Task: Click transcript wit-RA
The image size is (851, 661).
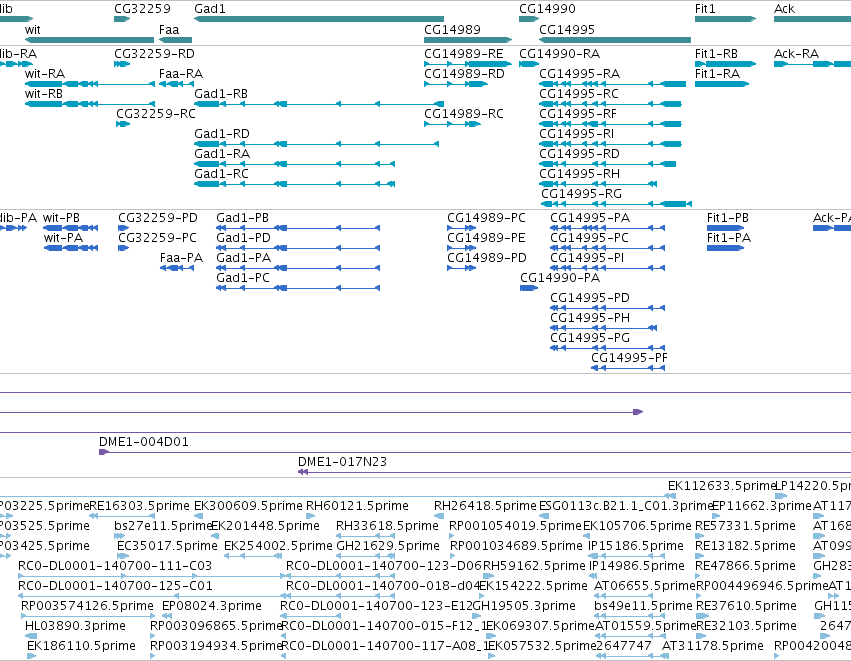Action: 90,84
